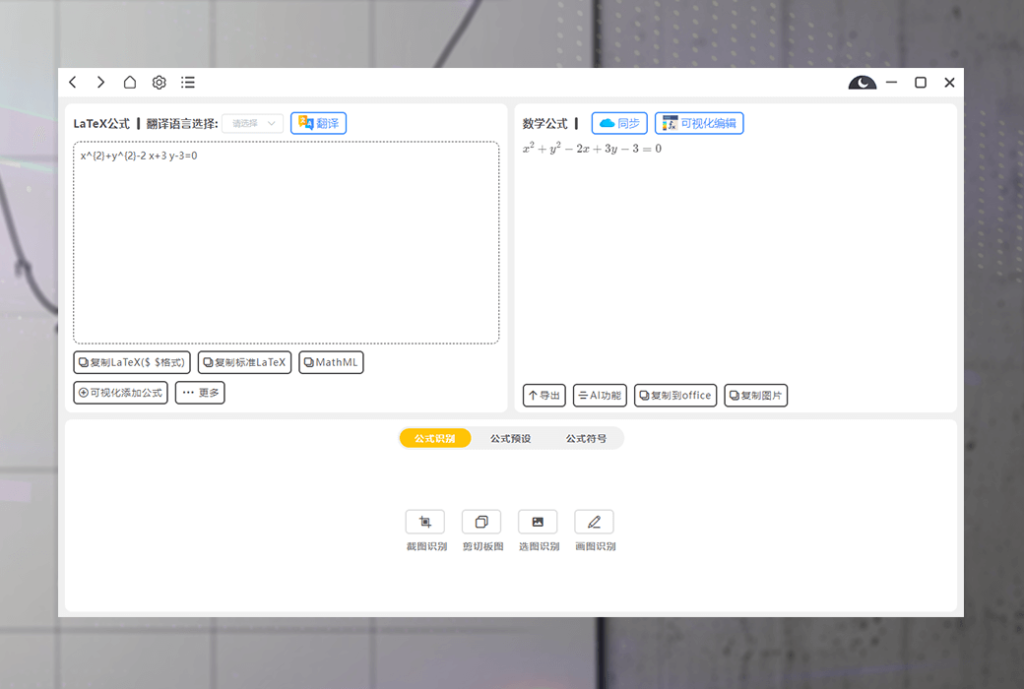Open 可视化编辑 visual editor
This screenshot has width=1024, height=689.
pos(699,123)
